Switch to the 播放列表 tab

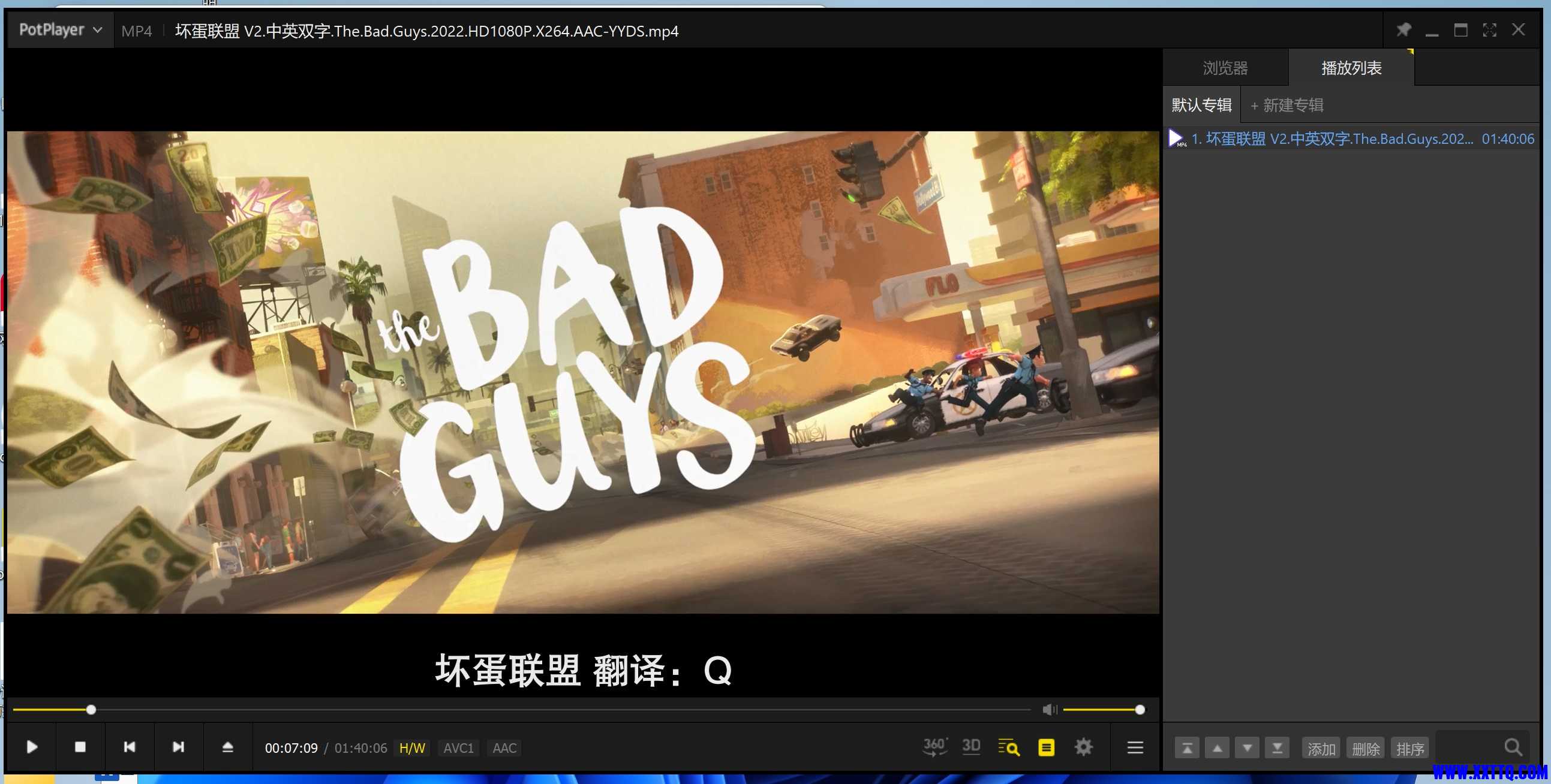click(x=1351, y=67)
